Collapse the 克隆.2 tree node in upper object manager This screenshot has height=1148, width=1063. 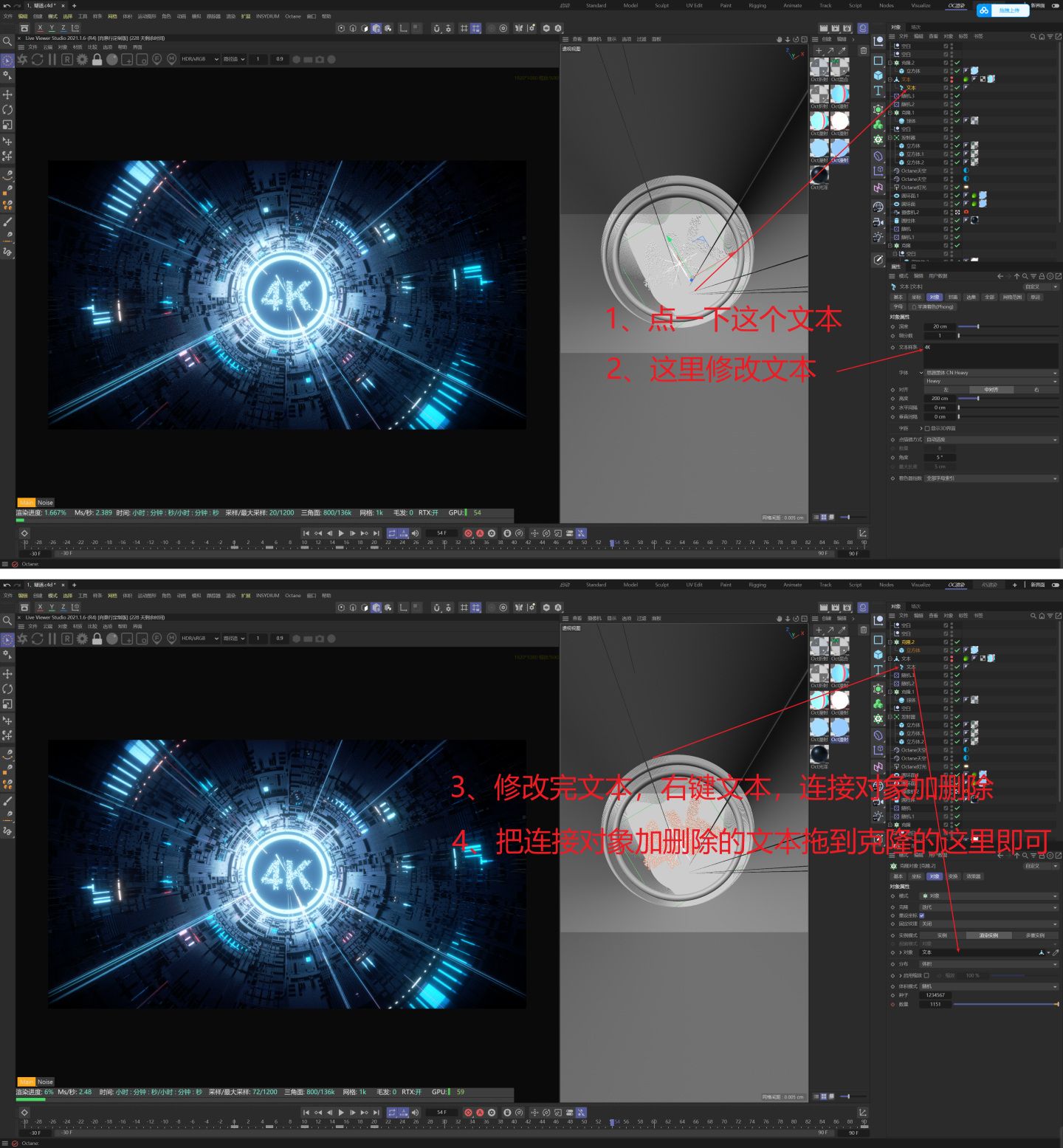point(890,63)
